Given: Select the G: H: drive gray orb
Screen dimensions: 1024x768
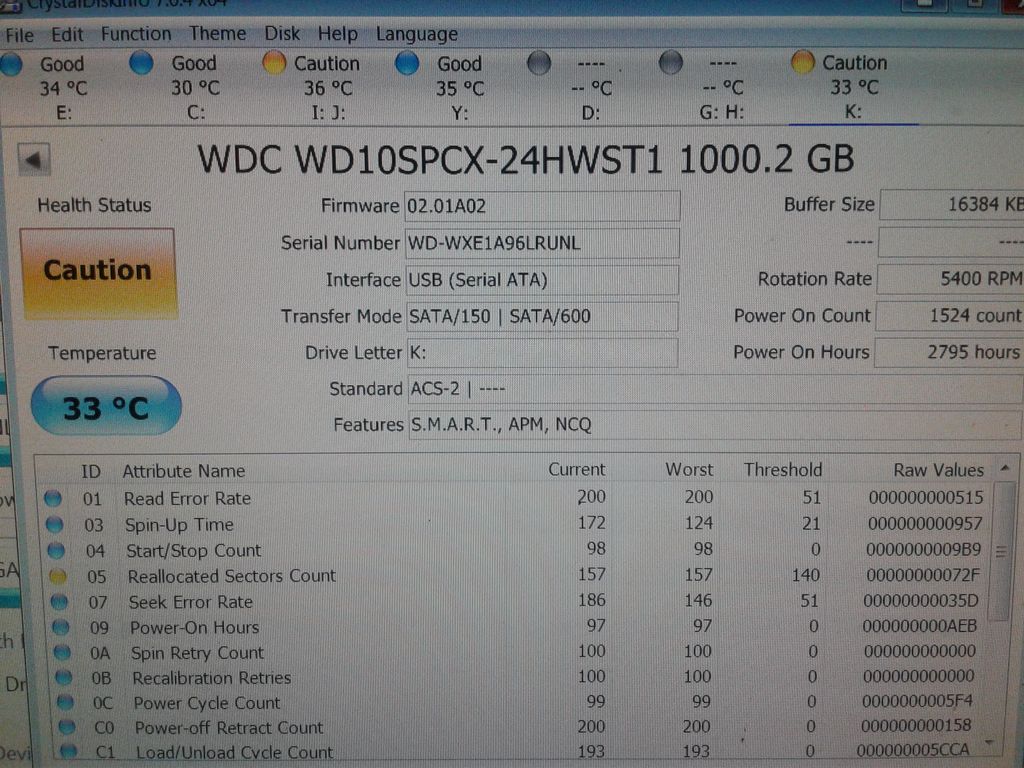Looking at the screenshot, I should click(x=671, y=63).
